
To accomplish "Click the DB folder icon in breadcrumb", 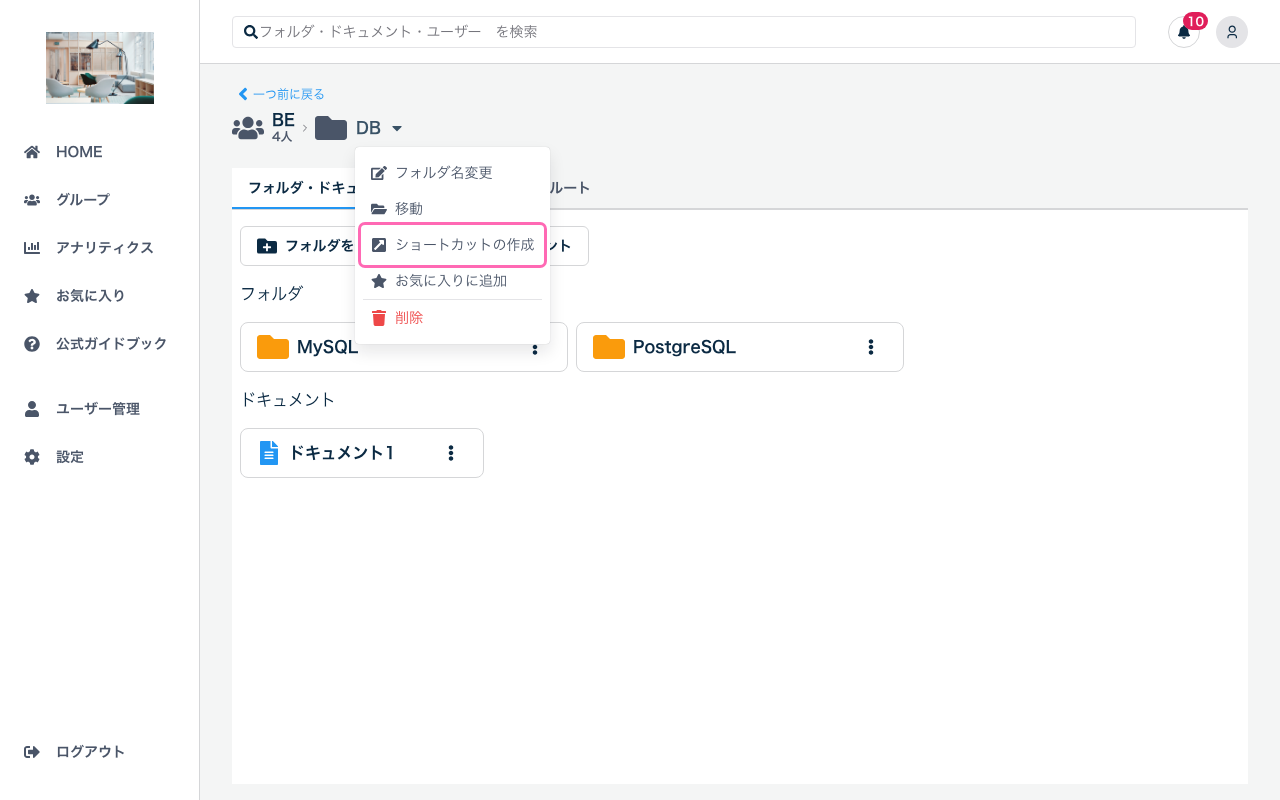I will click(x=331, y=128).
